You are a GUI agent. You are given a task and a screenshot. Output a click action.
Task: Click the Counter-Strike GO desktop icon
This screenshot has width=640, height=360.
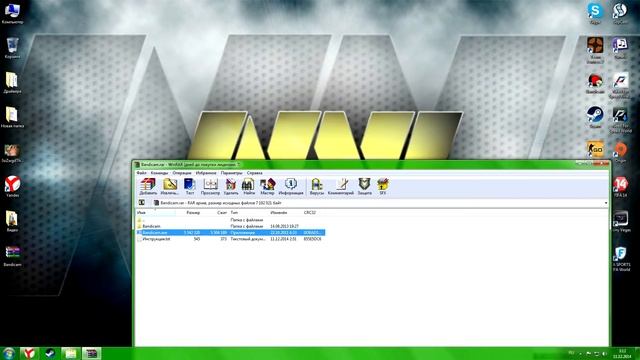(595, 150)
